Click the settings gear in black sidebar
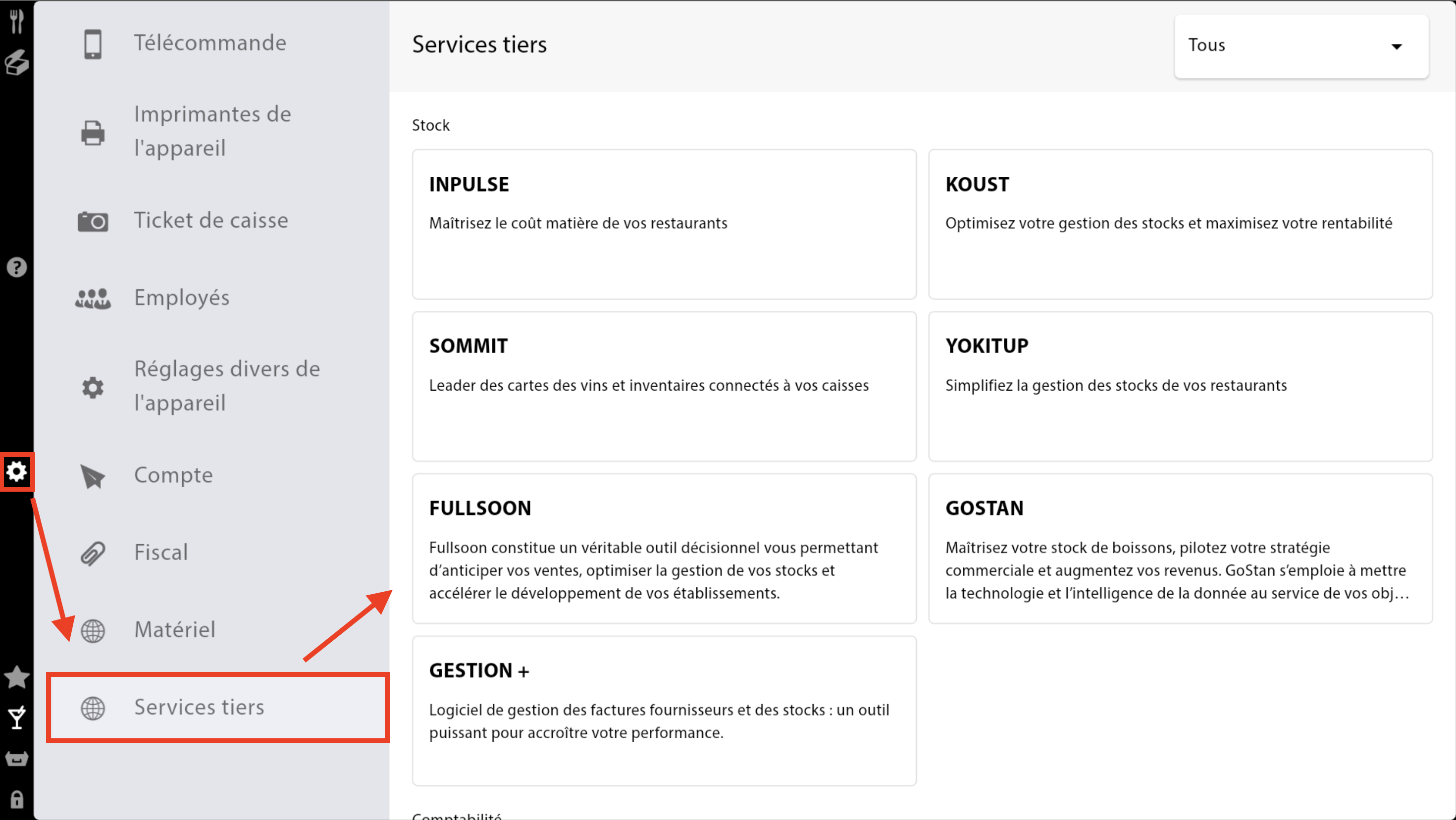The height and width of the screenshot is (820, 1456). (16, 471)
